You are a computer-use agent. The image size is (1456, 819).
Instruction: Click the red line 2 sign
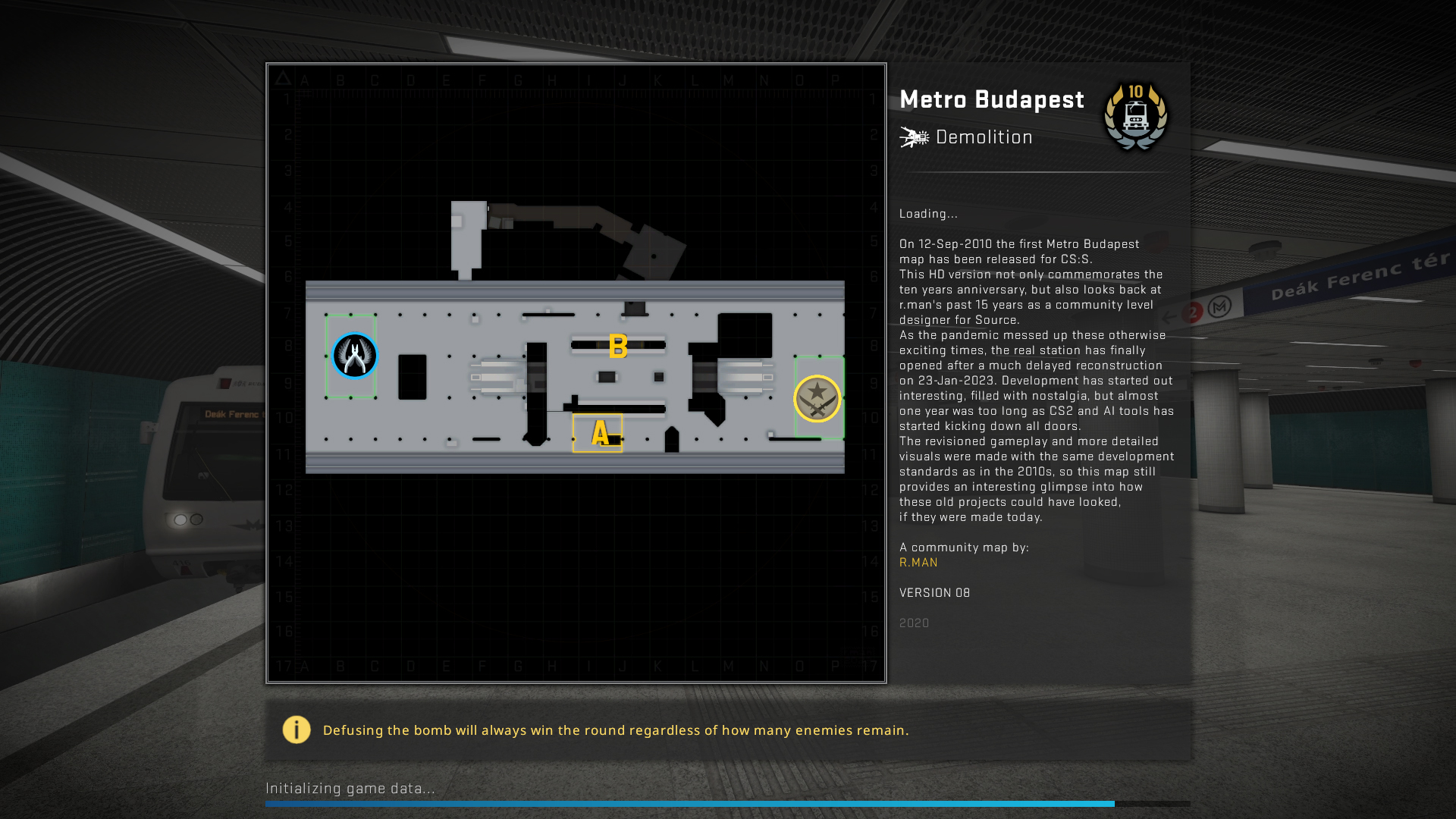coord(1194,312)
